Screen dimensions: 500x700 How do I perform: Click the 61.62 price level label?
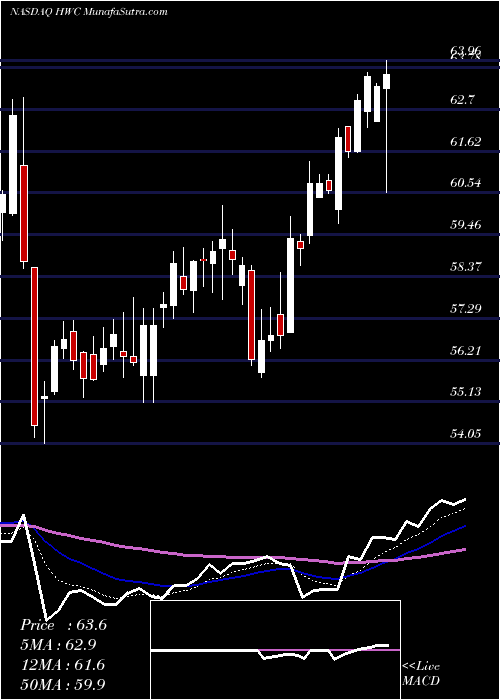(466, 142)
